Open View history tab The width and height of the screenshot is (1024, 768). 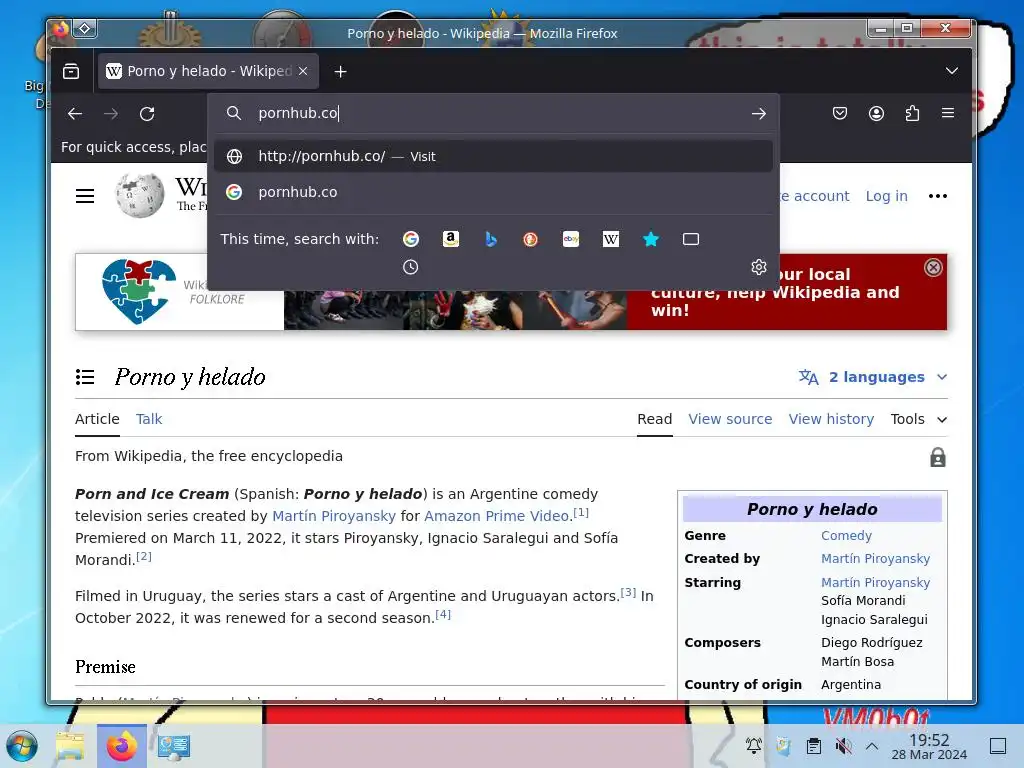(x=831, y=419)
